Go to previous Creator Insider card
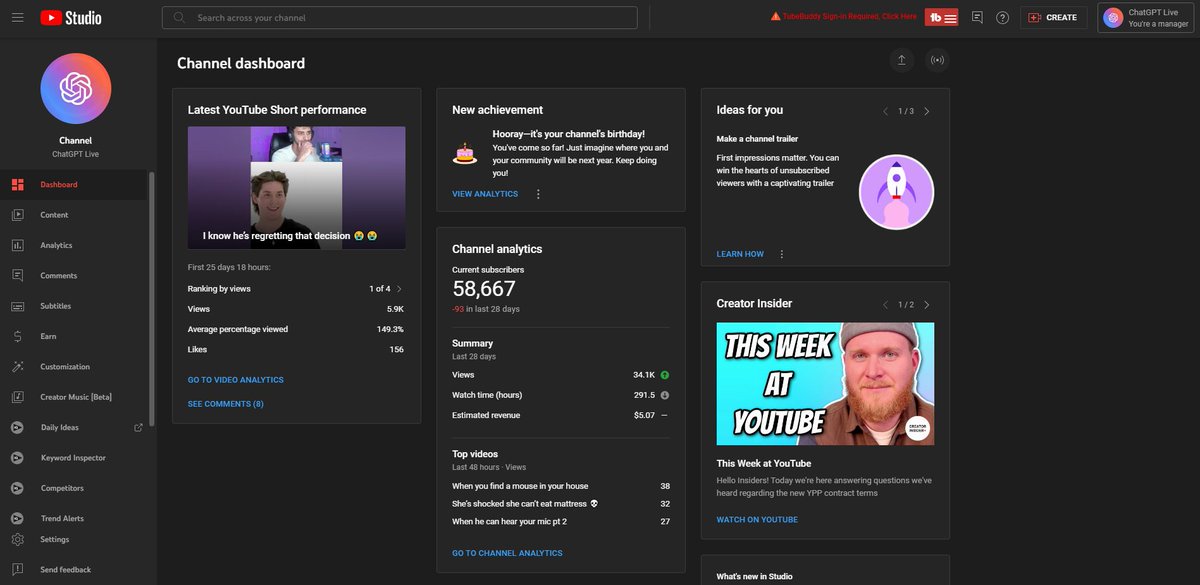Image resolution: width=1200 pixels, height=585 pixels. [885, 304]
